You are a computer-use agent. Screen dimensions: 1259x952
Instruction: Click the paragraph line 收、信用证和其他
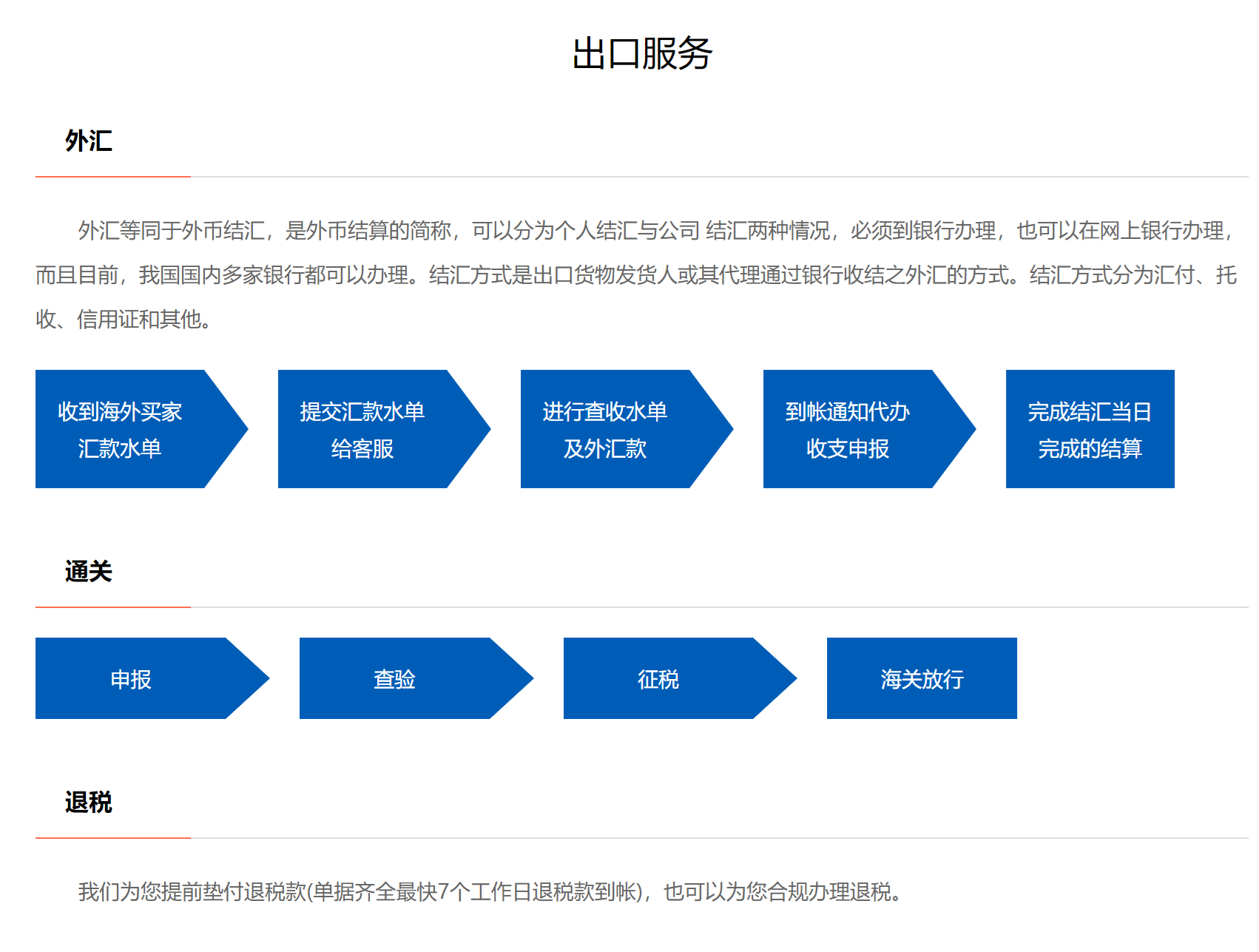(124, 320)
